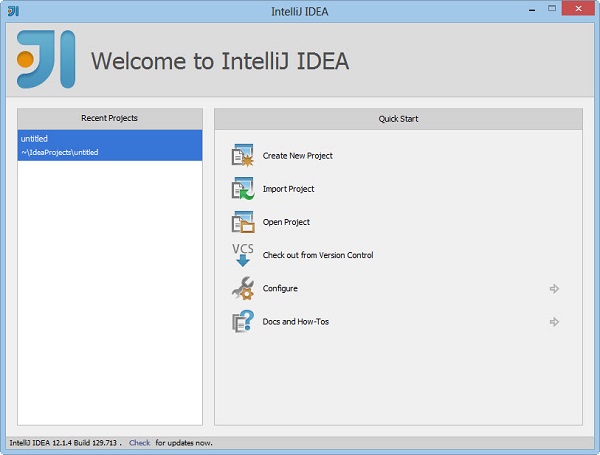Select the untitled recent project
Image resolution: width=600 pixels, height=455 pixels.
coord(35,138)
